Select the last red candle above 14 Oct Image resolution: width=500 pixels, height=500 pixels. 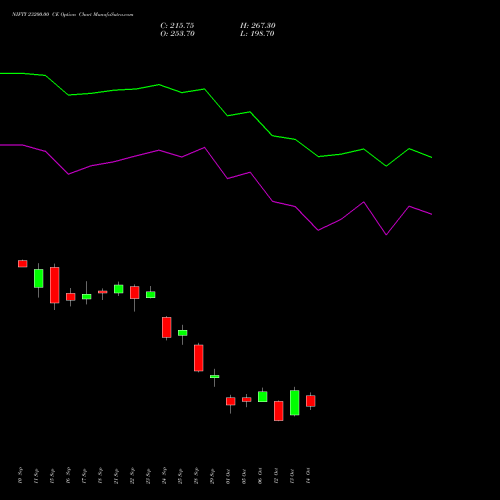click(311, 401)
